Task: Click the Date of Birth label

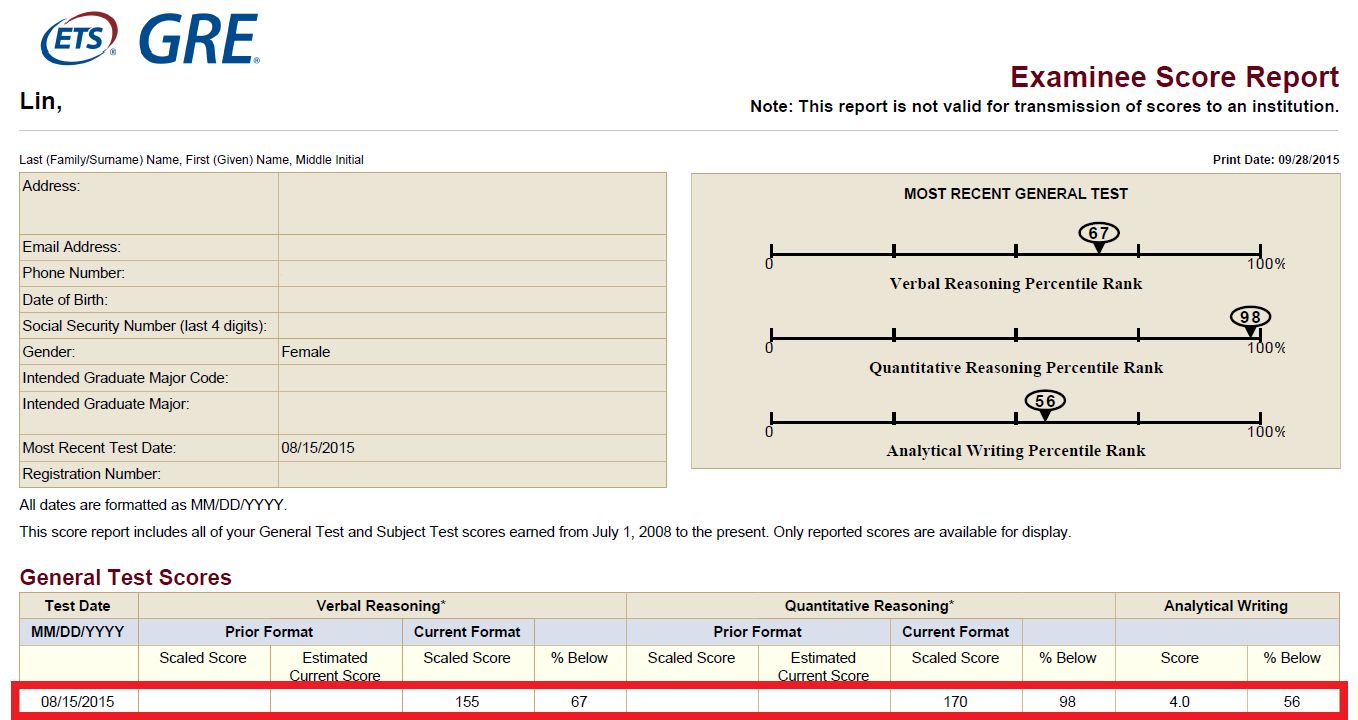Action: point(65,300)
